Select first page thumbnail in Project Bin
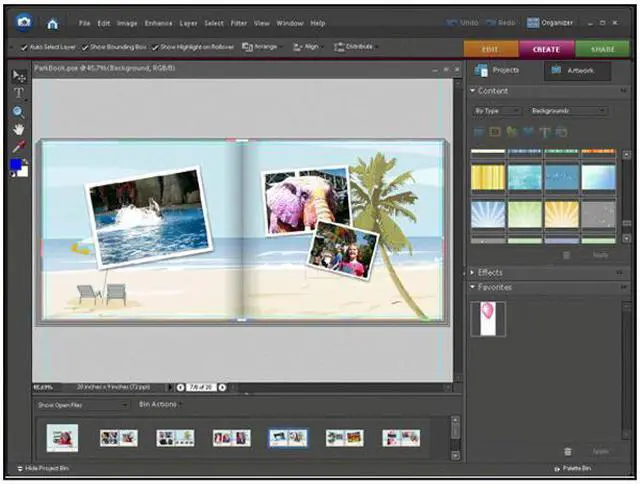The height and width of the screenshot is (484, 640). [x=62, y=438]
